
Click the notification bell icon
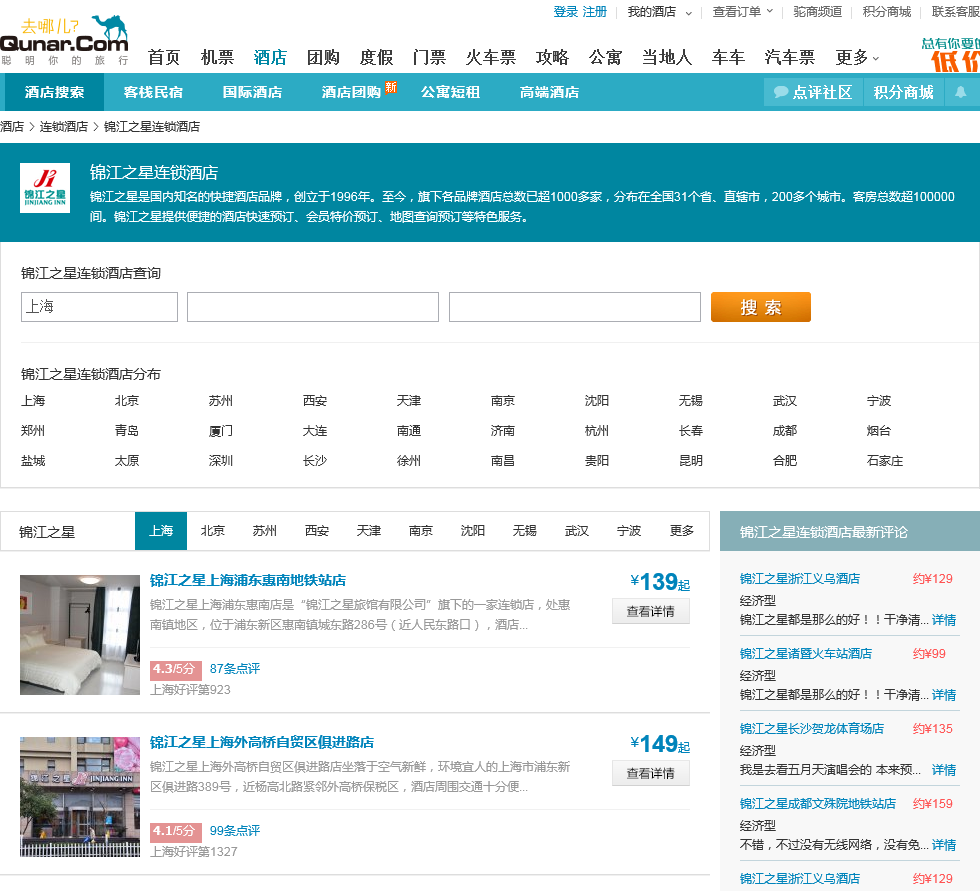coord(961,92)
